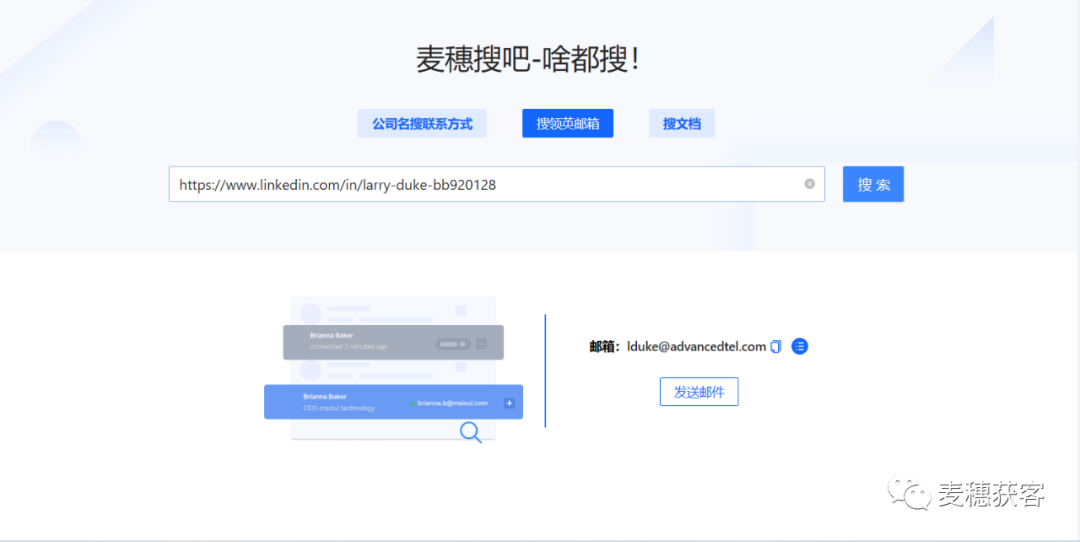1080x542 pixels.
Task: Click the 搜索 button
Action: [873, 185]
